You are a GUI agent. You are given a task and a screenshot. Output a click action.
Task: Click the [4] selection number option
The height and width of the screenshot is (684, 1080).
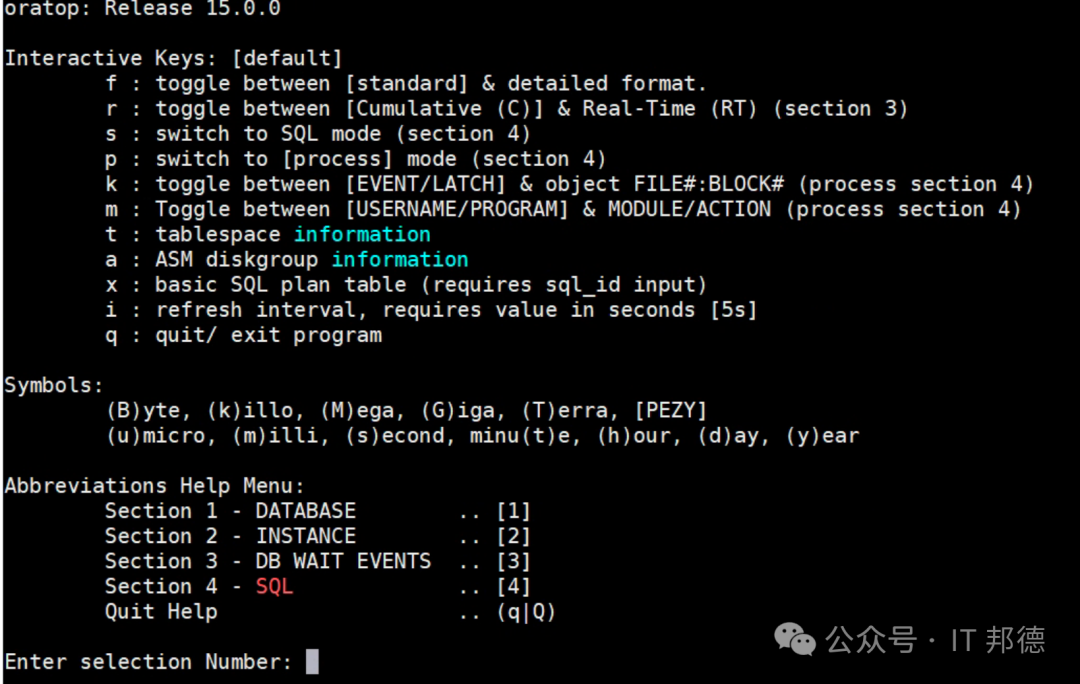[x=513, y=586]
